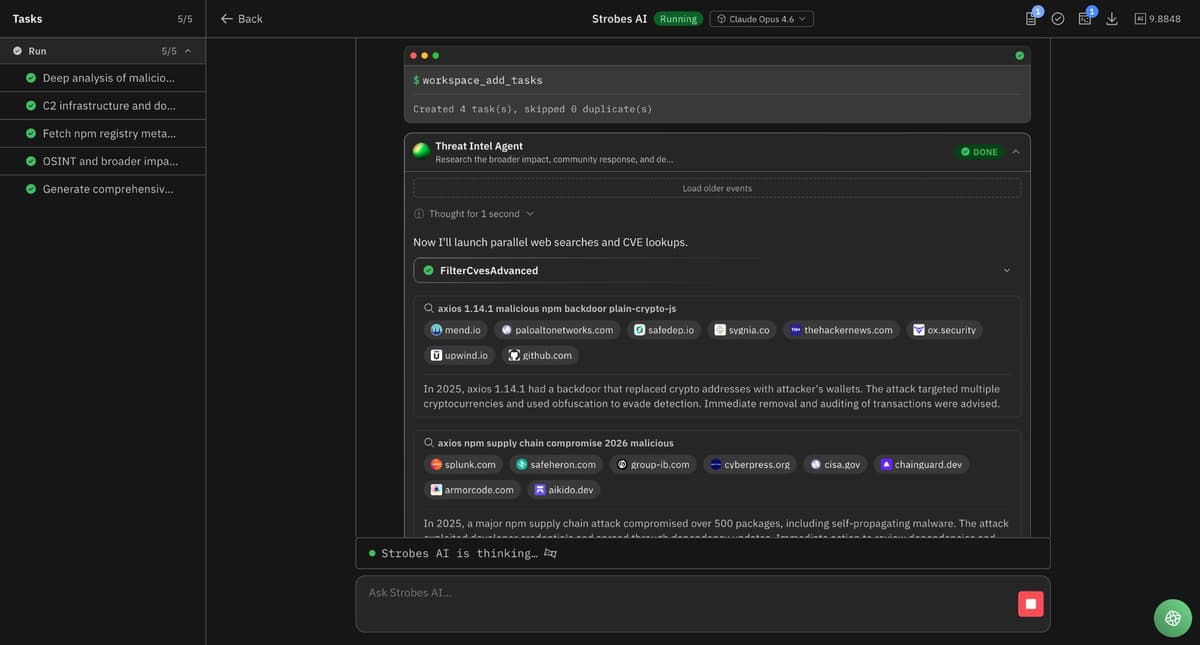Image resolution: width=1200 pixels, height=645 pixels.
Task: Open the mend.io source link
Action: [x=455, y=330]
